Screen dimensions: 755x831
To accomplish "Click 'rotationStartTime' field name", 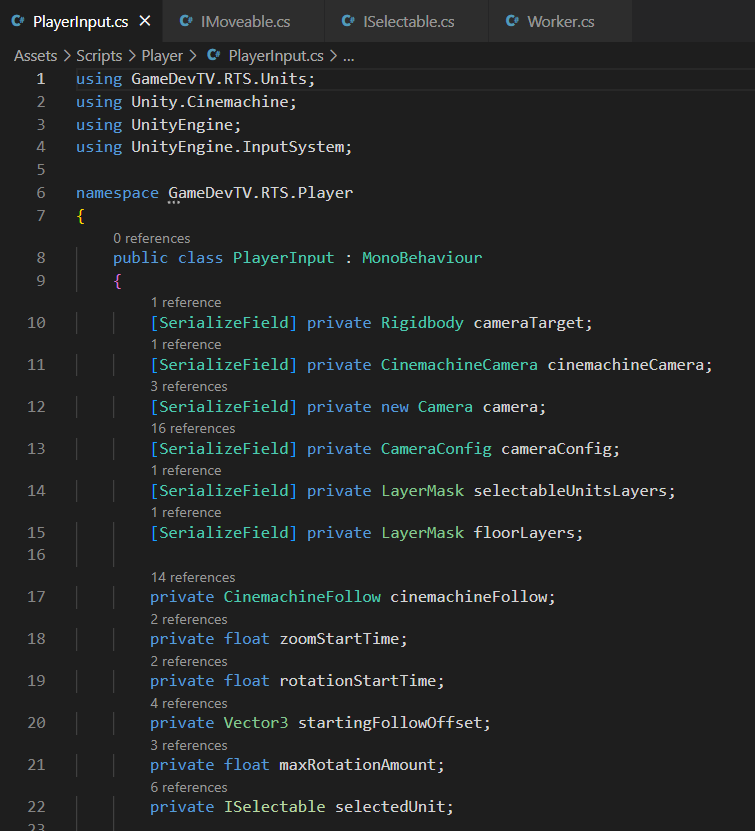I will click(358, 680).
